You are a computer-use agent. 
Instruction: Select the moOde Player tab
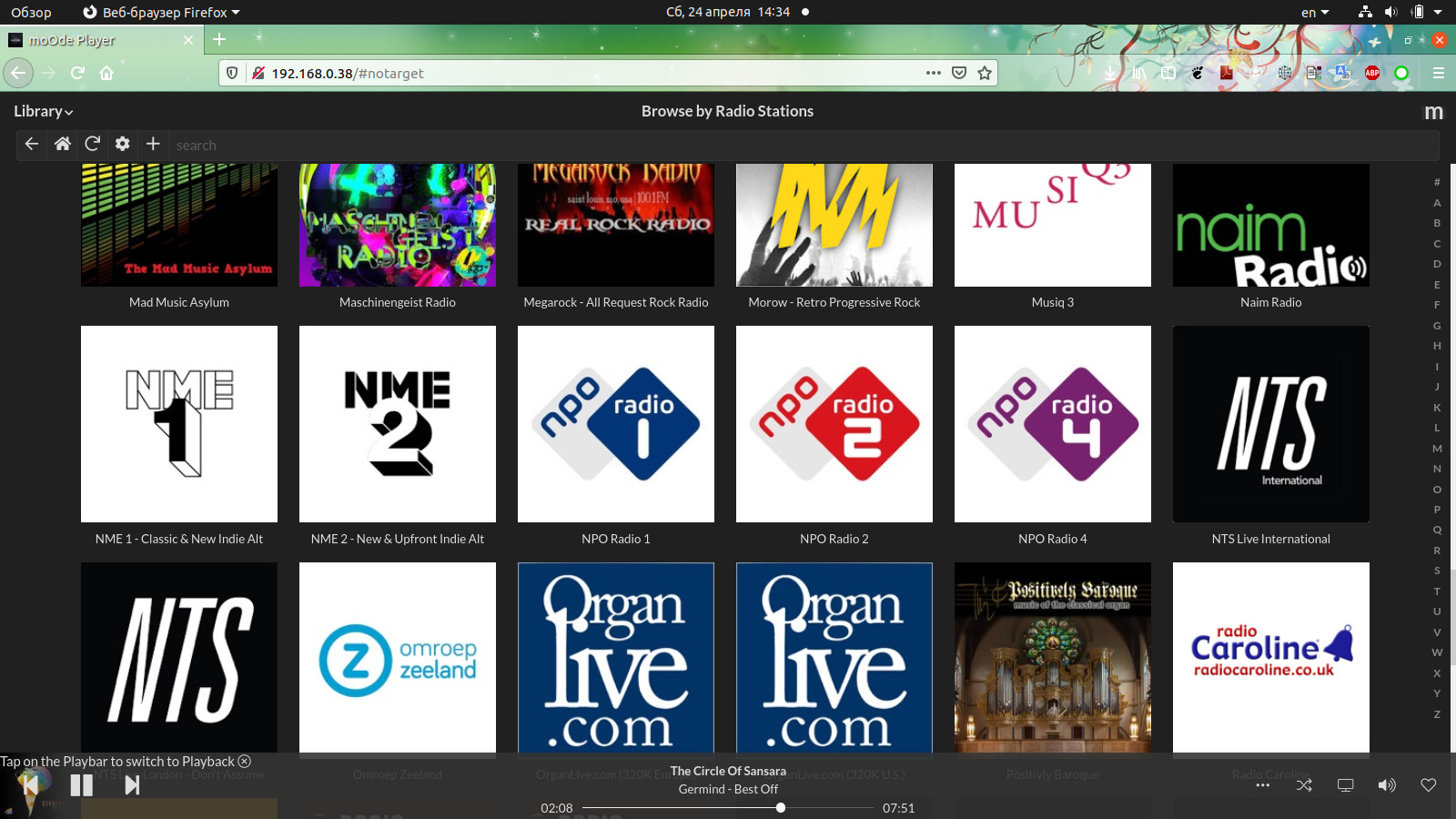click(100, 40)
